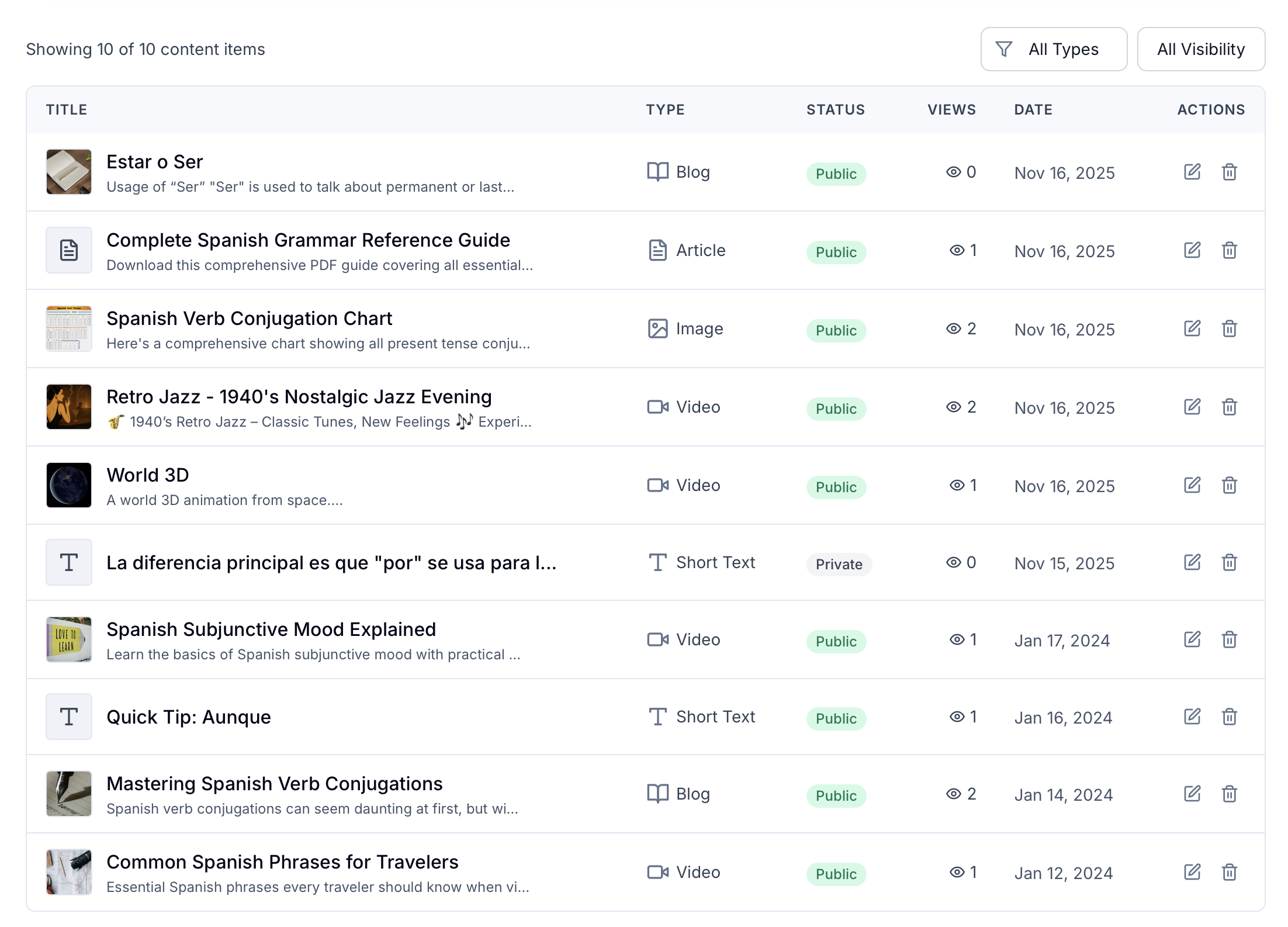Click the filter funnel icon in All Types
Viewport: 1288px width, 927px height.
click(1003, 49)
